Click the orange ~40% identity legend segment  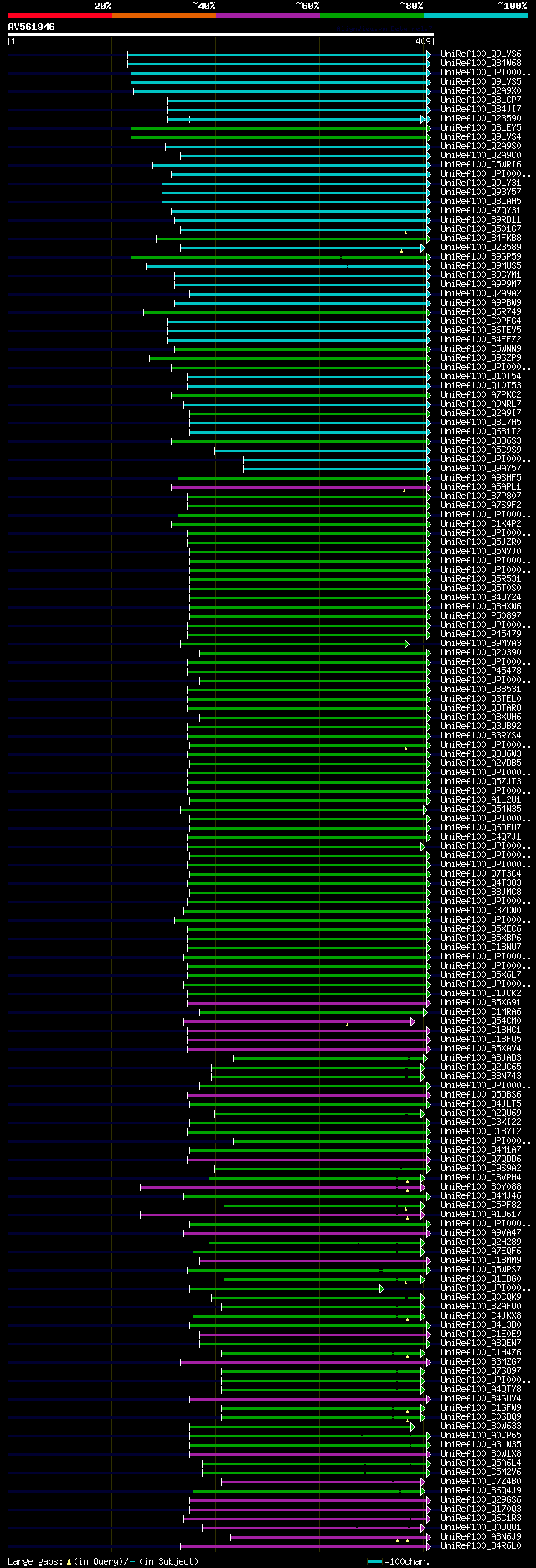pyautogui.click(x=164, y=15)
